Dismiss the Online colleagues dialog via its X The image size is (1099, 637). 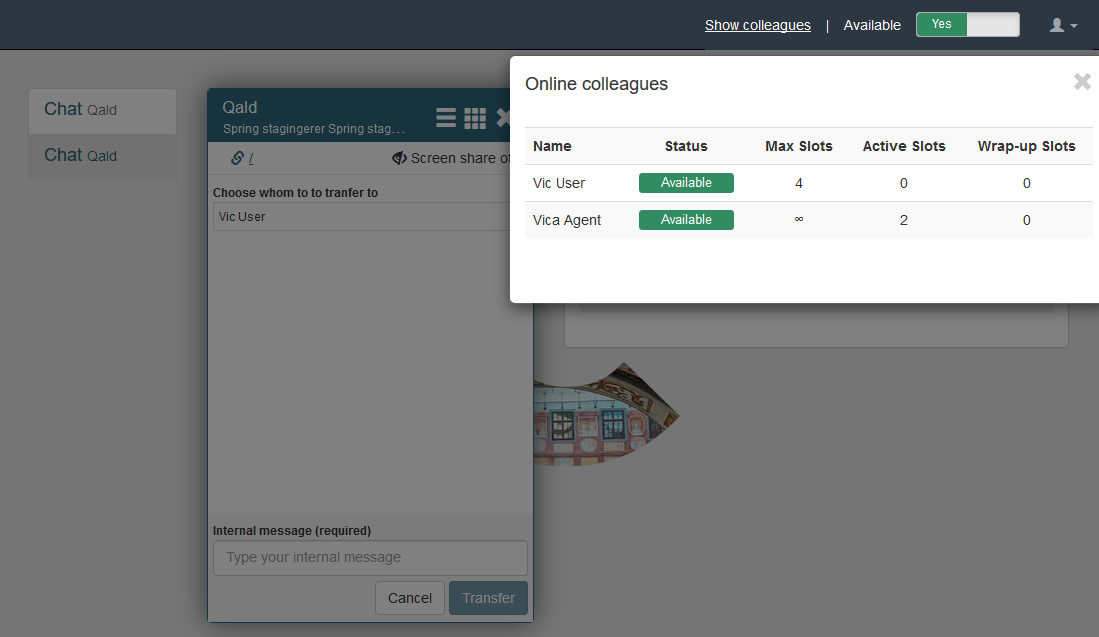click(x=1082, y=82)
